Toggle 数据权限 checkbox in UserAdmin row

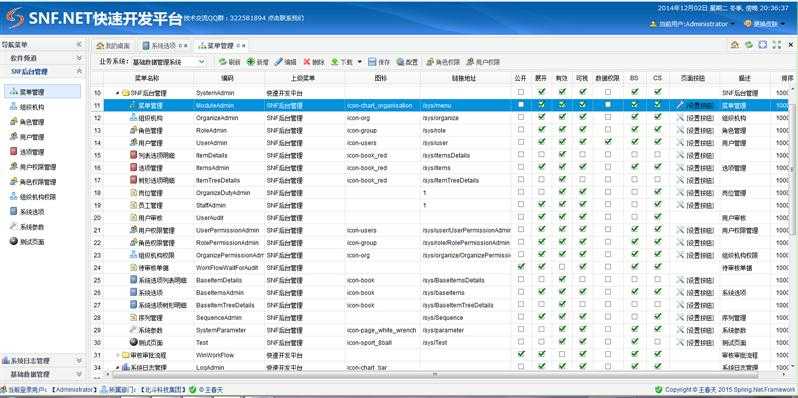608,142
